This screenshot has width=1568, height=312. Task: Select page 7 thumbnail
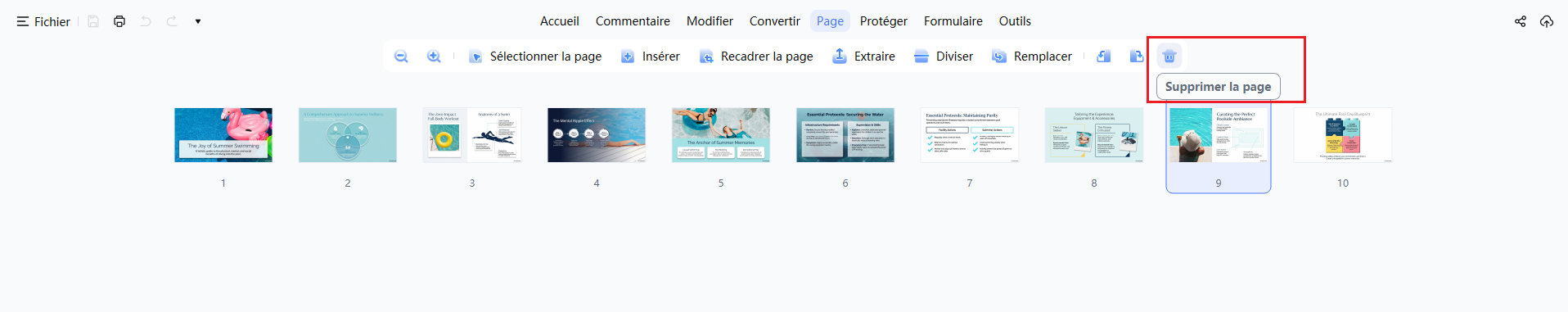(970, 135)
